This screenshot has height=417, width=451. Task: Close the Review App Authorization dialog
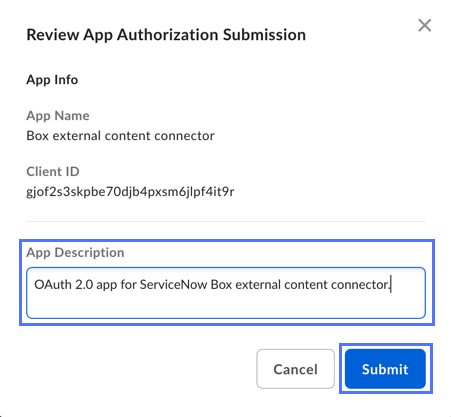(x=425, y=25)
